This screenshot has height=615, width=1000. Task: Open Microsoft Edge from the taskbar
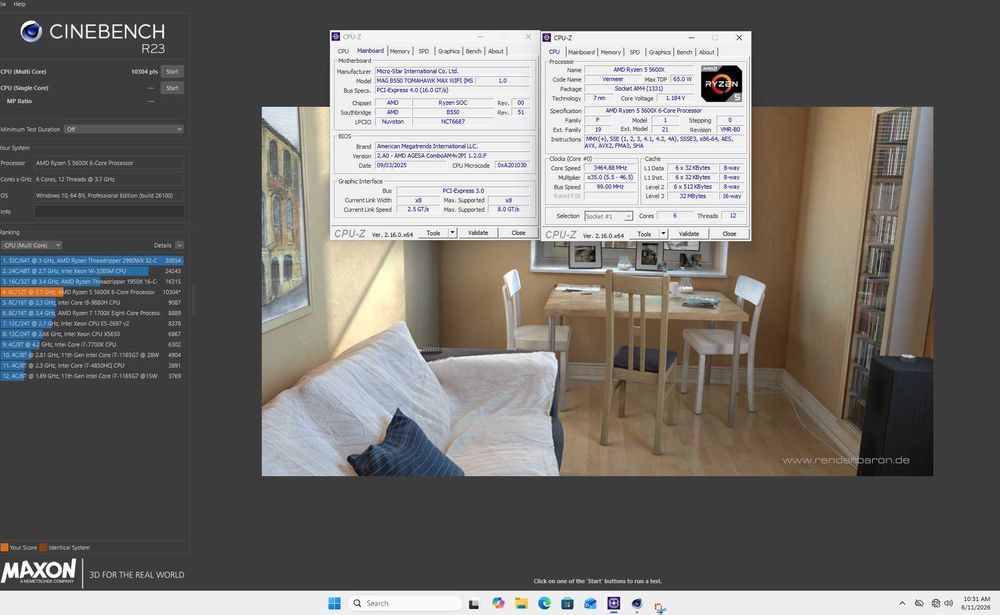click(x=544, y=604)
